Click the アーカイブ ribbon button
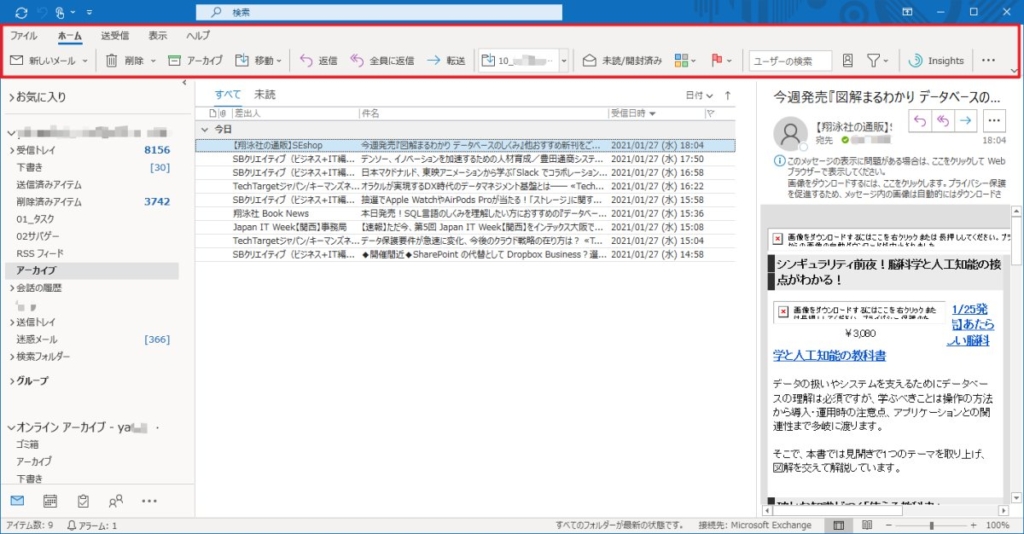This screenshot has width=1024, height=534. click(195, 61)
